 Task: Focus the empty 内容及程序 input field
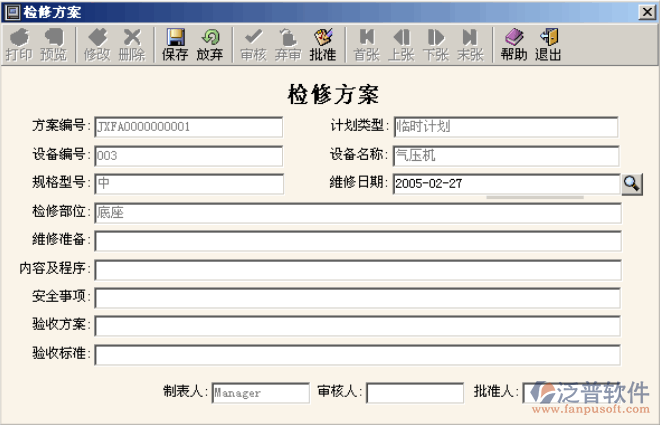pyautogui.click(x=358, y=270)
